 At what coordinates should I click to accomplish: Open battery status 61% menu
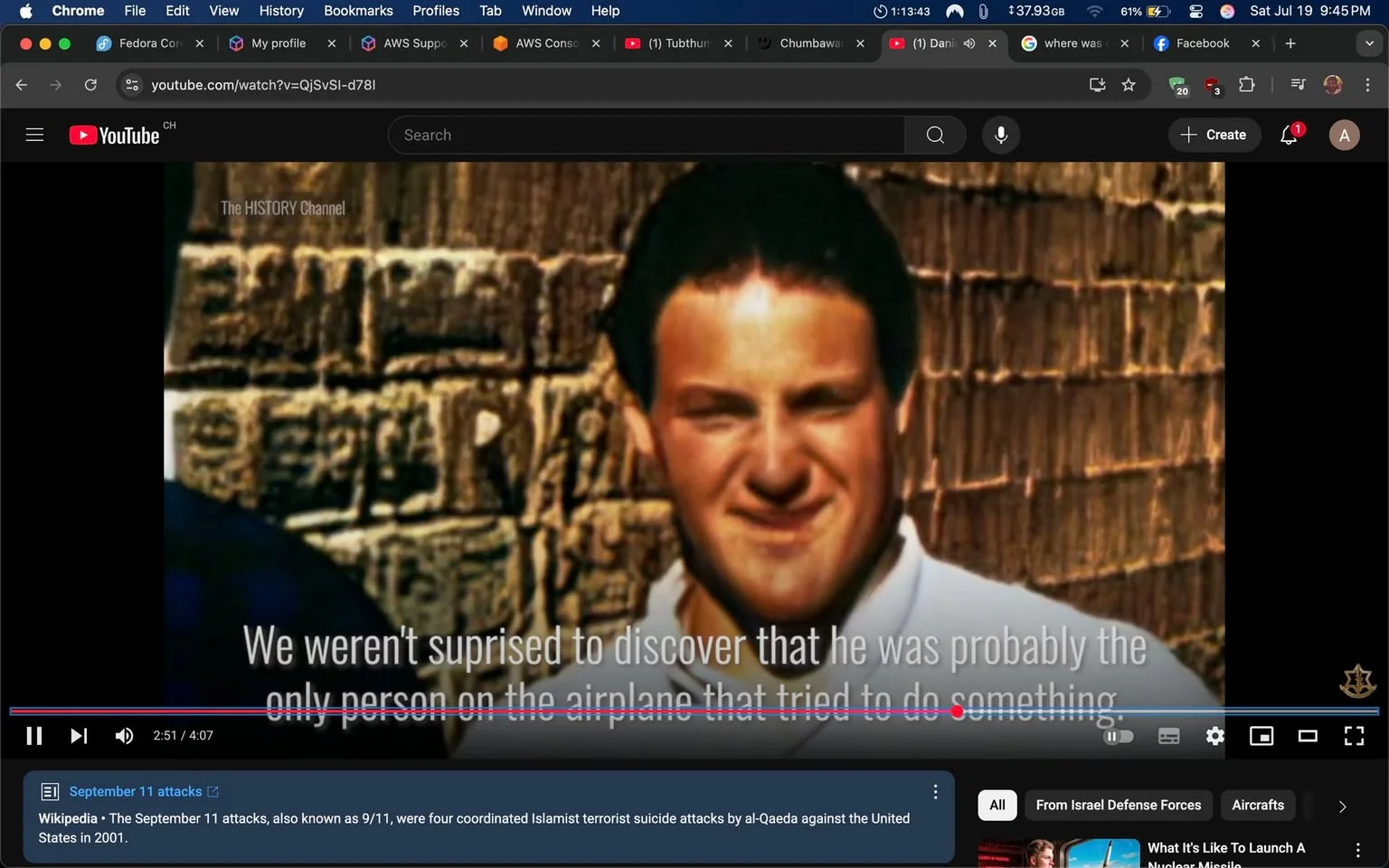pos(1145,11)
